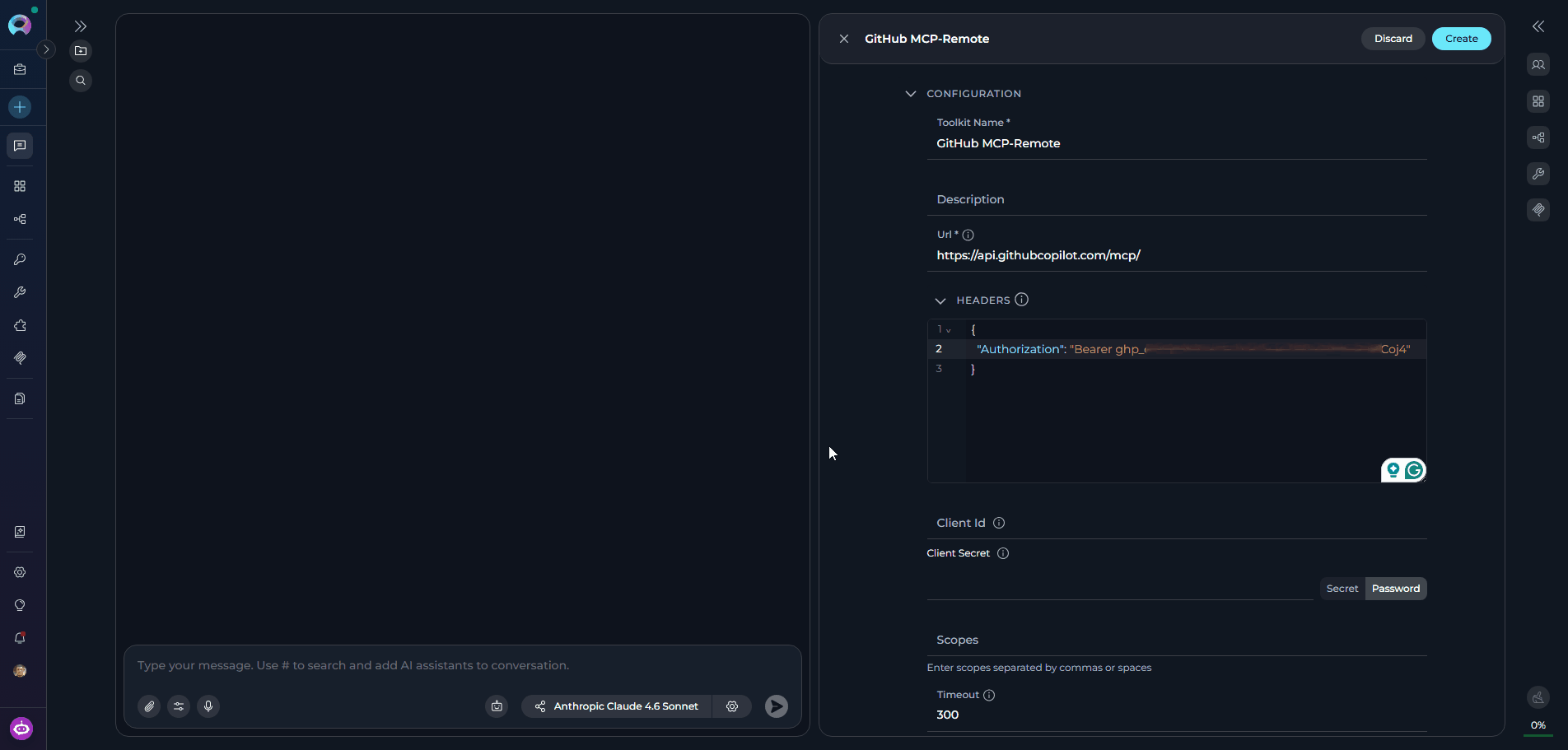Click the Url input field

pos(1177,255)
